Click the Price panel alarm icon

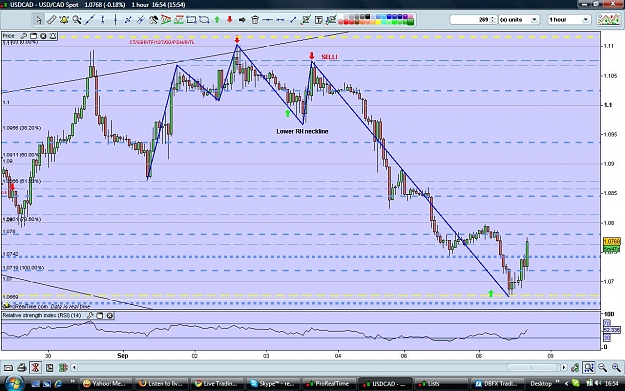(x=53, y=36)
